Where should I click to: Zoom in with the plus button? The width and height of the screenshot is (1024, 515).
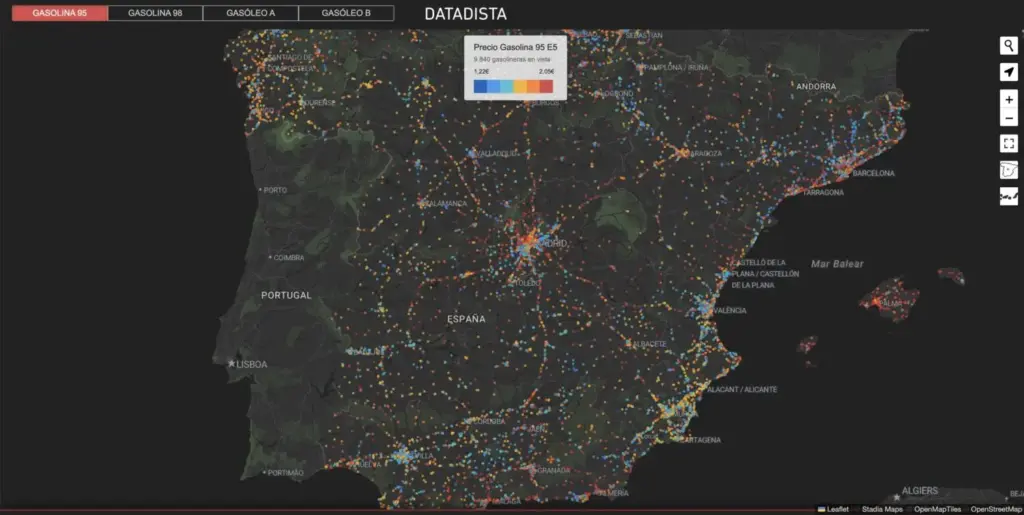[1008, 100]
